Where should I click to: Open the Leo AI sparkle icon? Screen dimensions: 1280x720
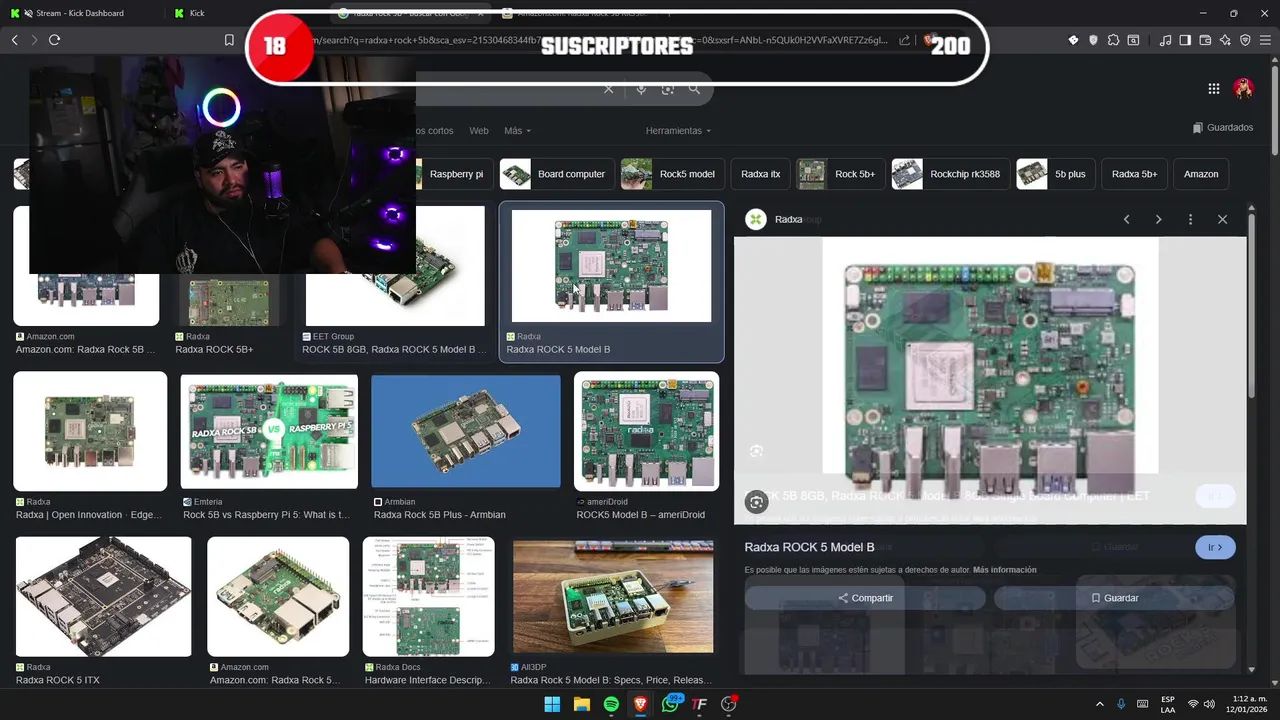pos(1225,40)
